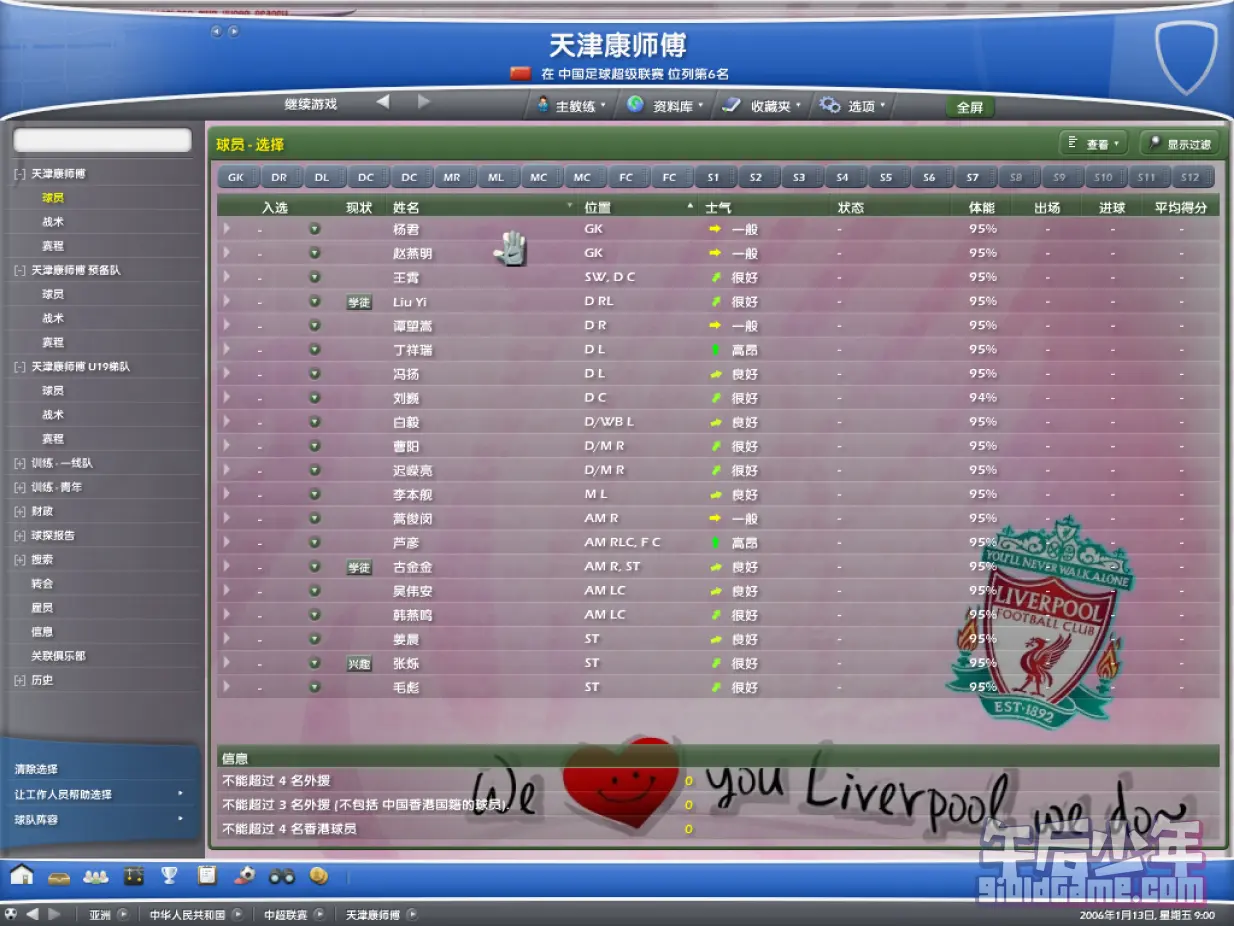Select the DR position slot

click(x=279, y=177)
